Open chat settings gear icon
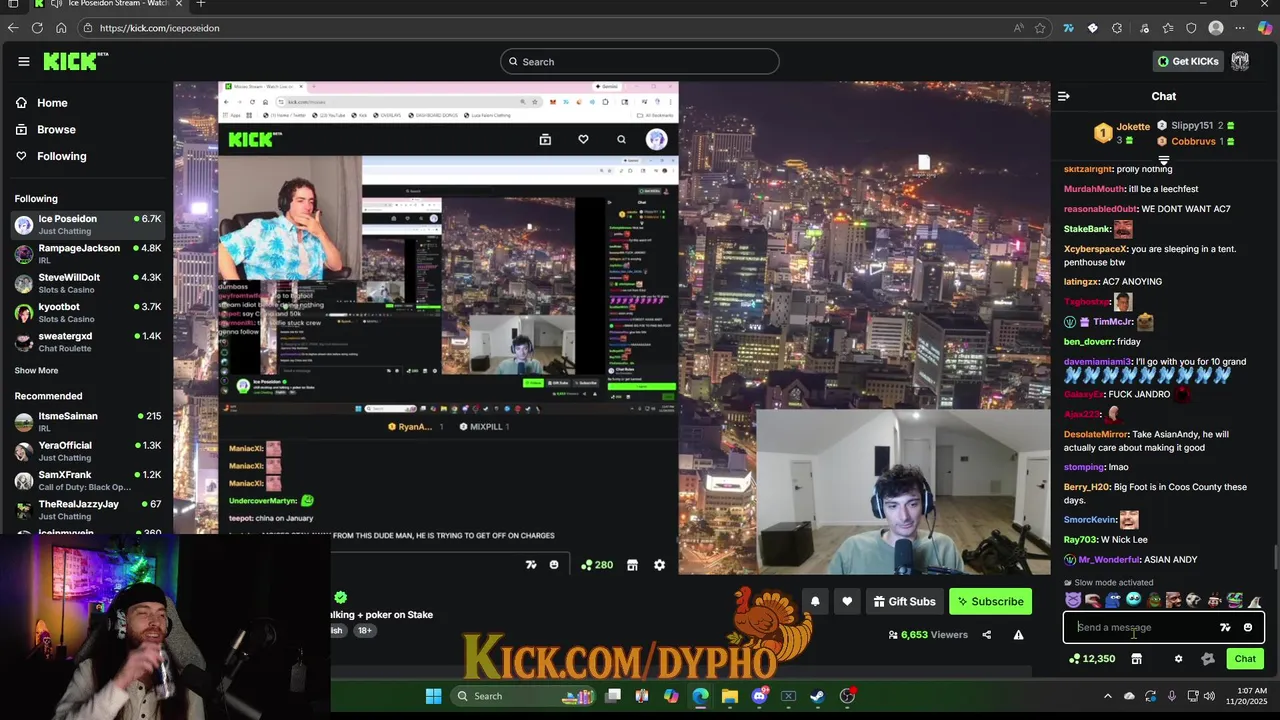Viewport: 1280px width, 720px height. click(x=1178, y=659)
